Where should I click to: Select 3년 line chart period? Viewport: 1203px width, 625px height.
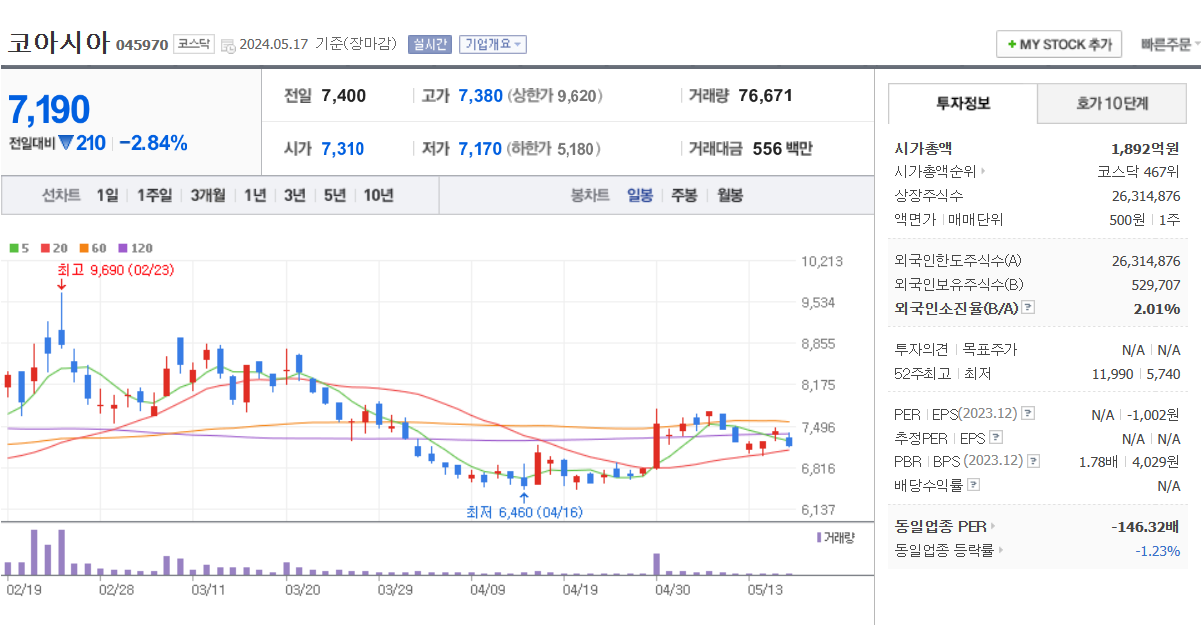[x=294, y=195]
